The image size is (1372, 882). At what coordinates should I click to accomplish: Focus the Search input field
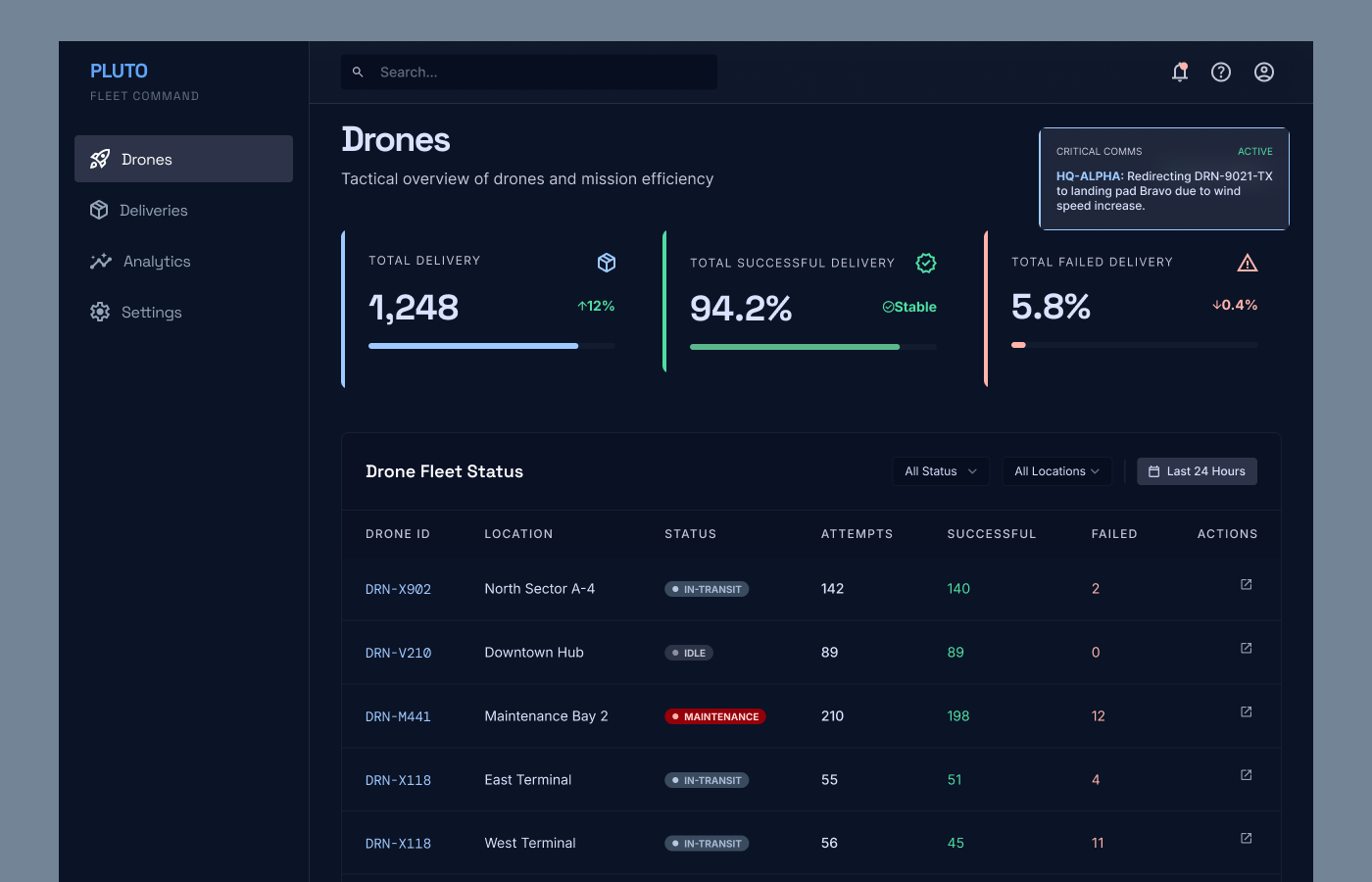pos(529,72)
